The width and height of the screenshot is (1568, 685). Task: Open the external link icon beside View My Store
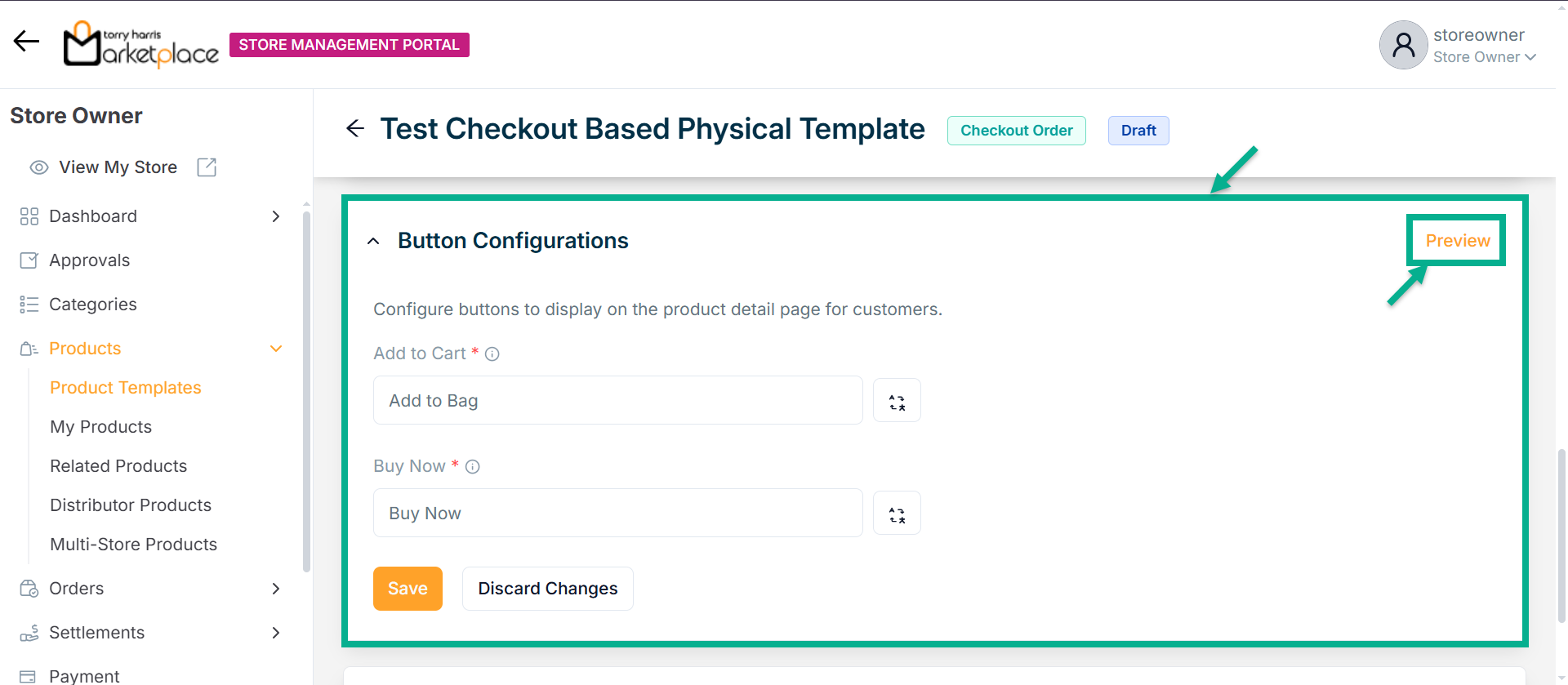pyautogui.click(x=207, y=167)
